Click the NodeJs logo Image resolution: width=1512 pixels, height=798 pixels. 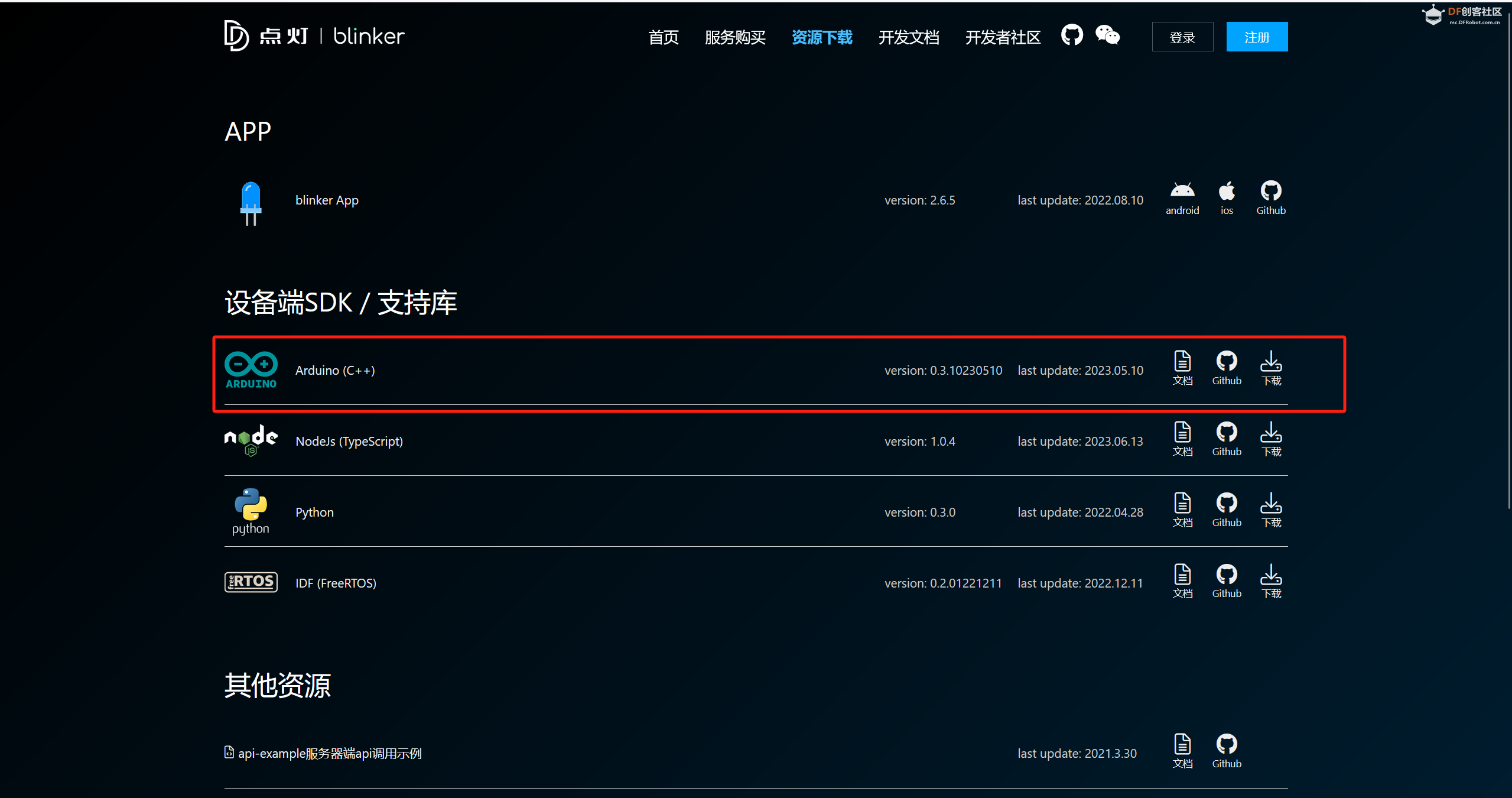click(251, 441)
